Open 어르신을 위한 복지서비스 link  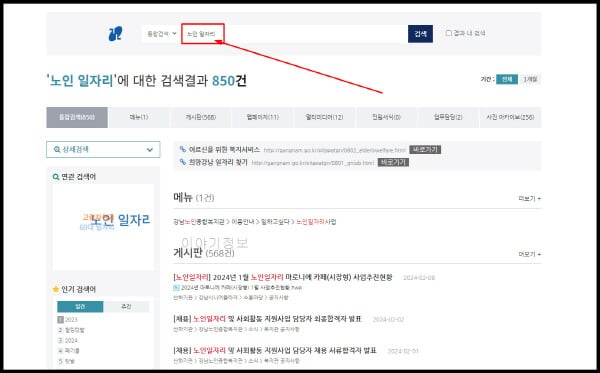click(x=224, y=149)
